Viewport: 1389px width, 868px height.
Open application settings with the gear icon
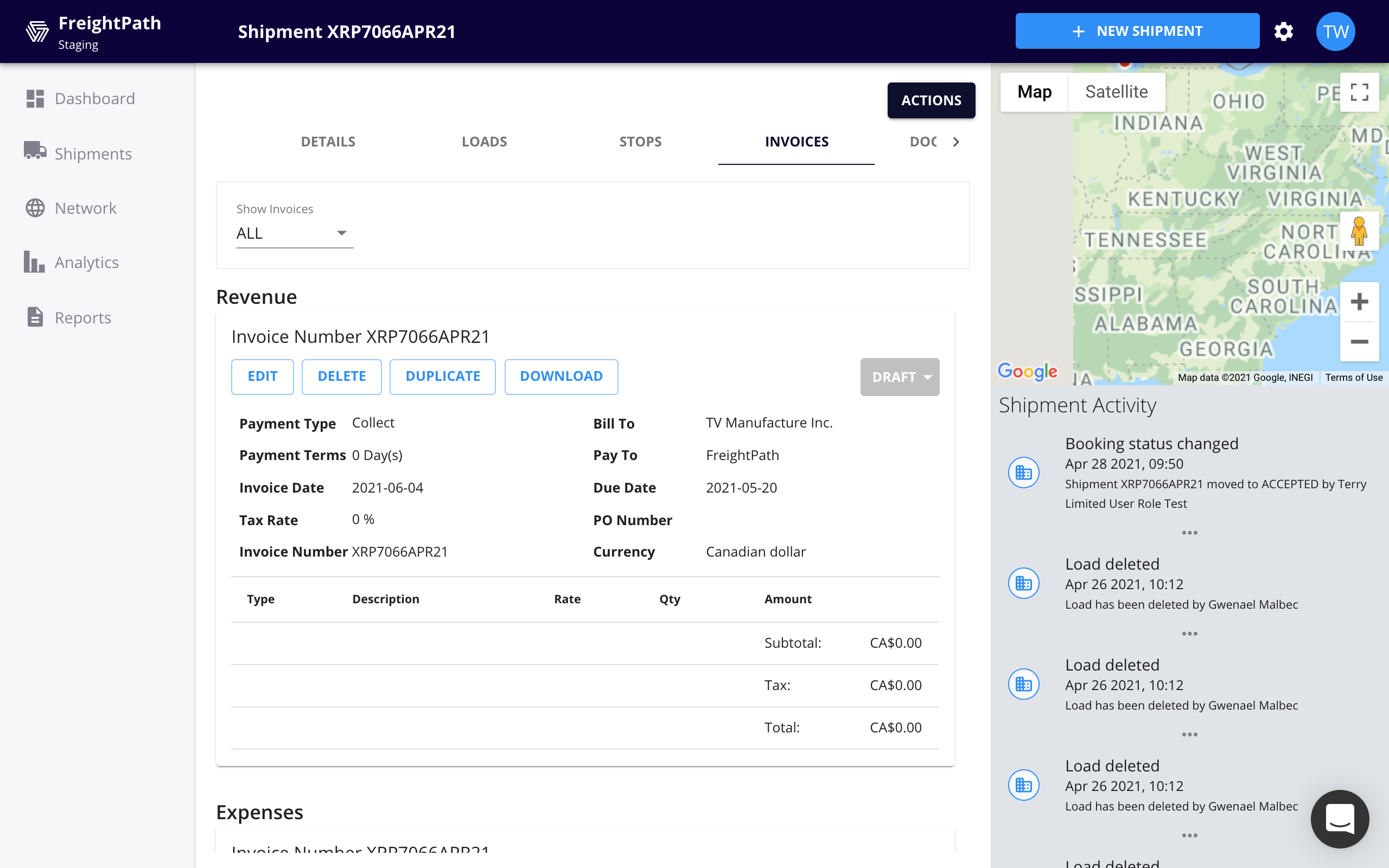click(1284, 31)
